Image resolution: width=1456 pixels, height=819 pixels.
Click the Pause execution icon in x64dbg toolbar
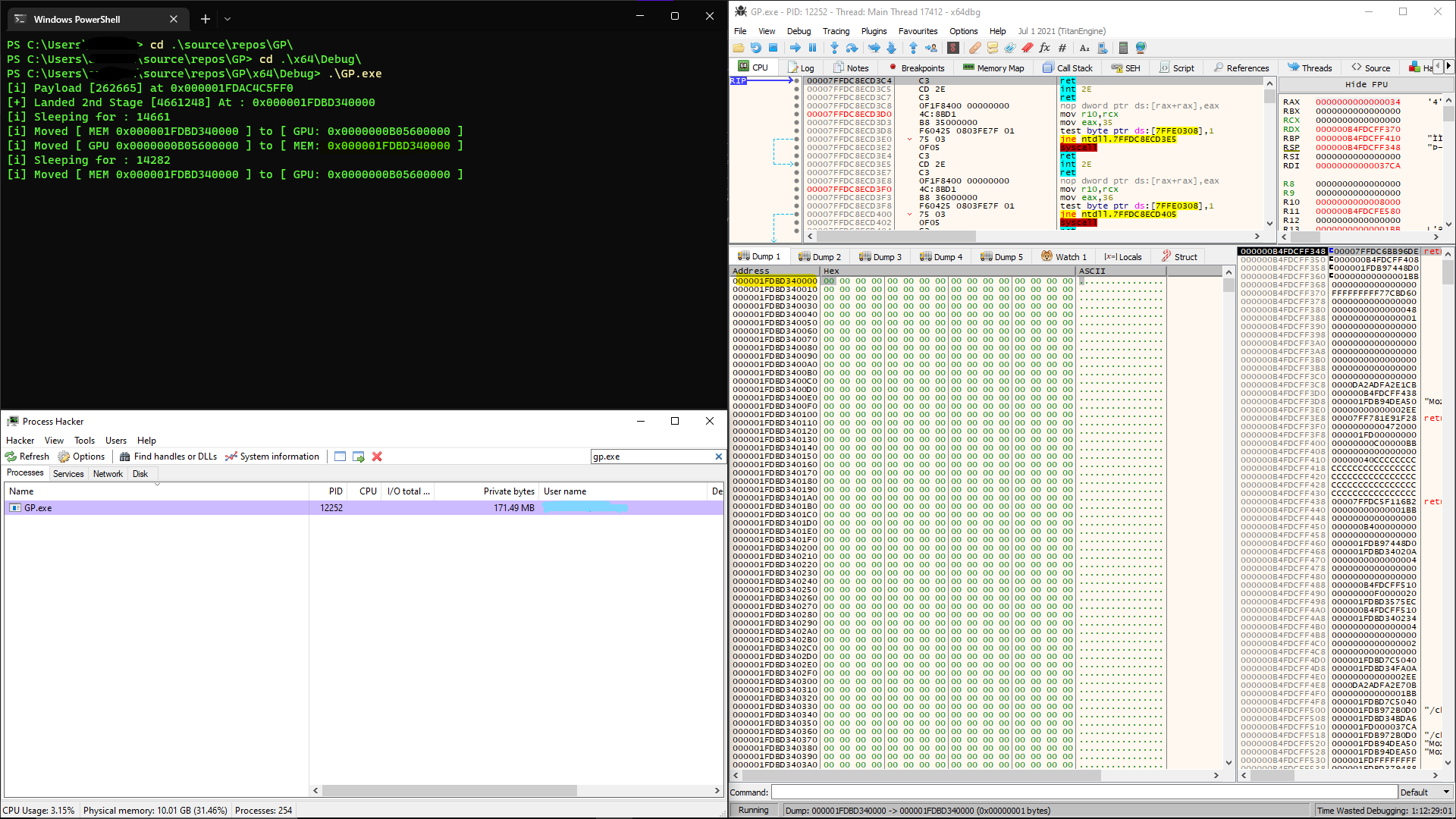pyautogui.click(x=812, y=48)
